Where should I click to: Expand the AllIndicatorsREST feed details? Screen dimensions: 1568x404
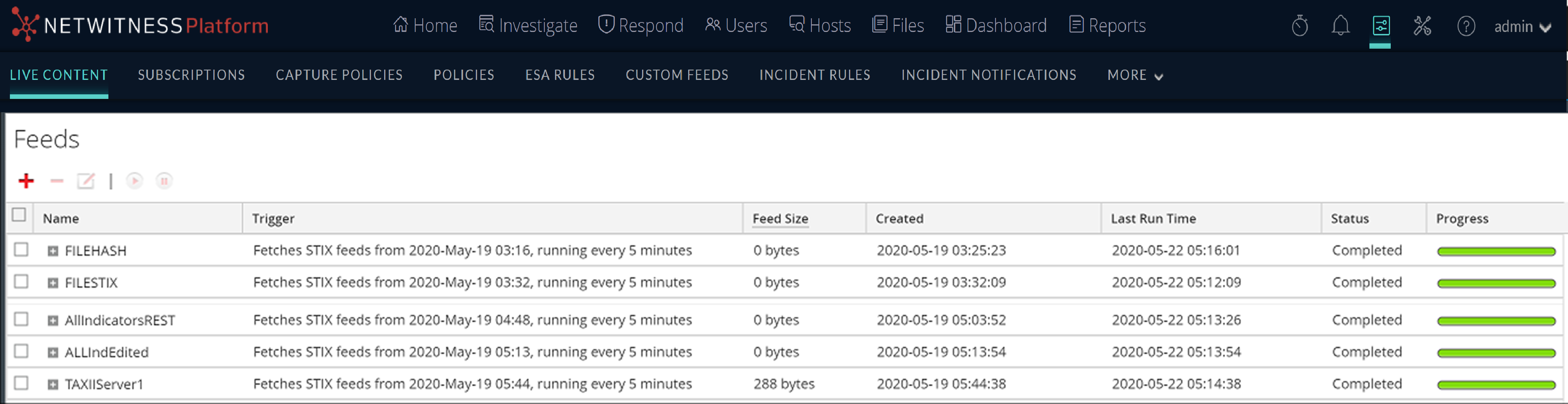click(53, 321)
